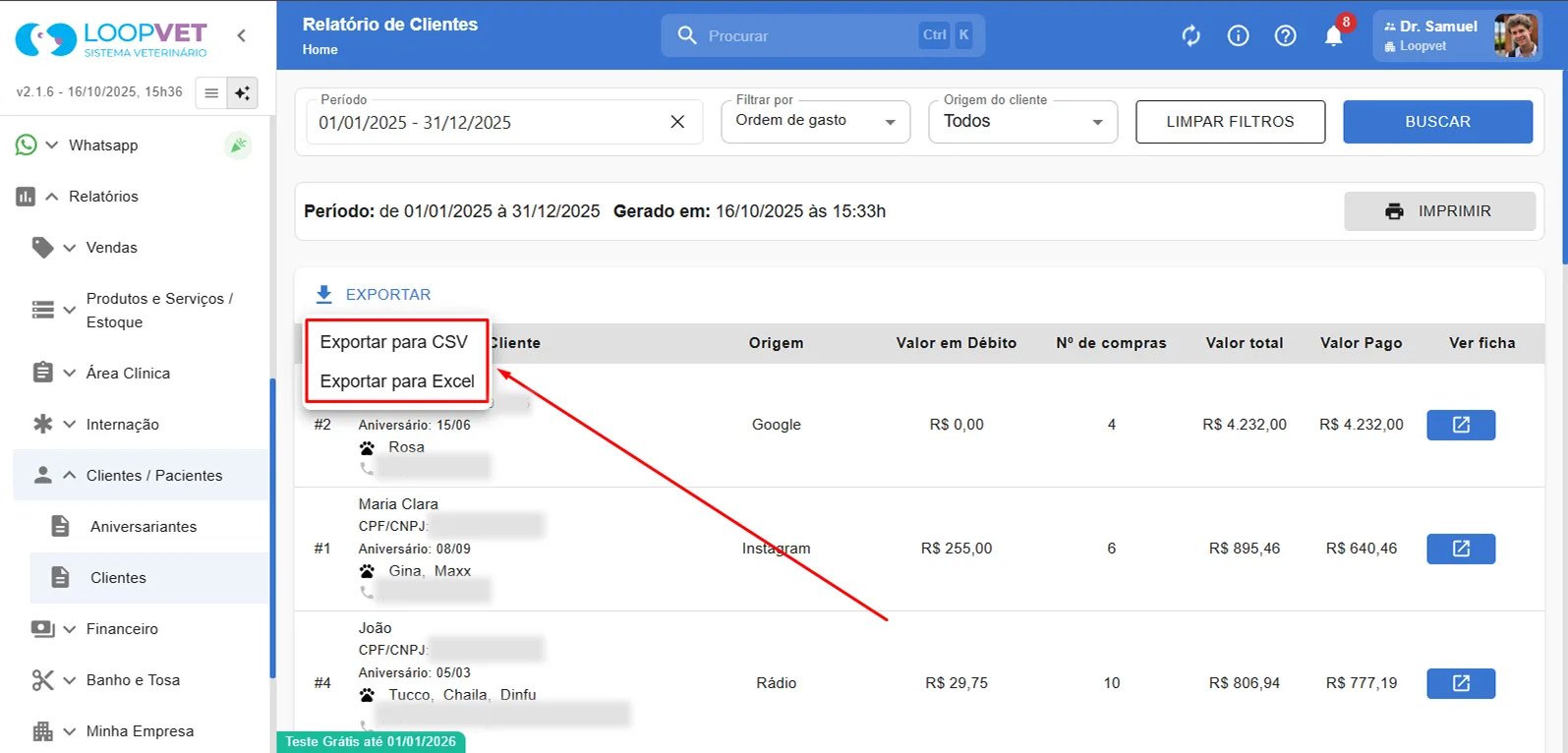Clear the Período date range X icon

[x=677, y=122]
